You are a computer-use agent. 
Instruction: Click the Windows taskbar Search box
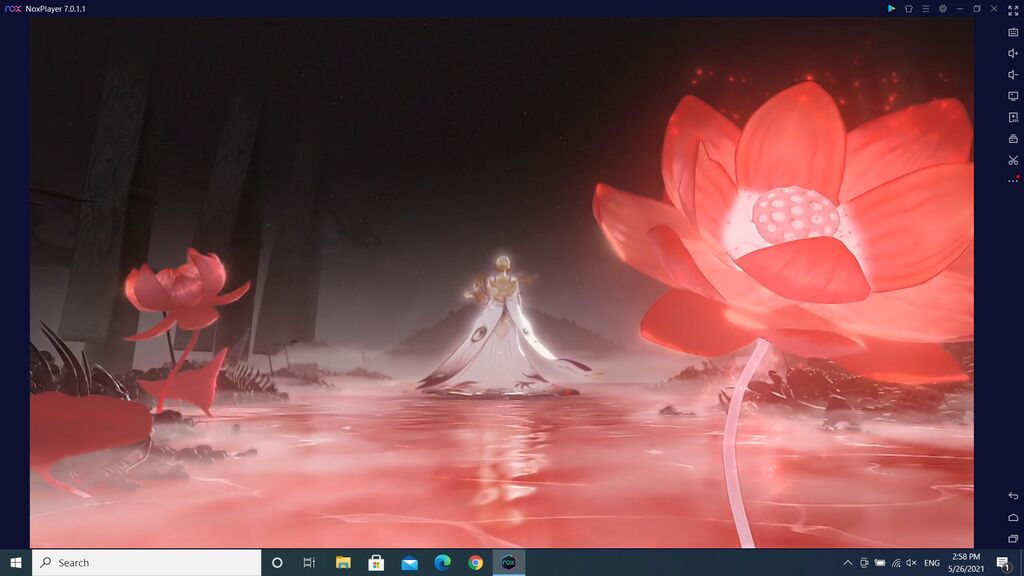tap(146, 562)
